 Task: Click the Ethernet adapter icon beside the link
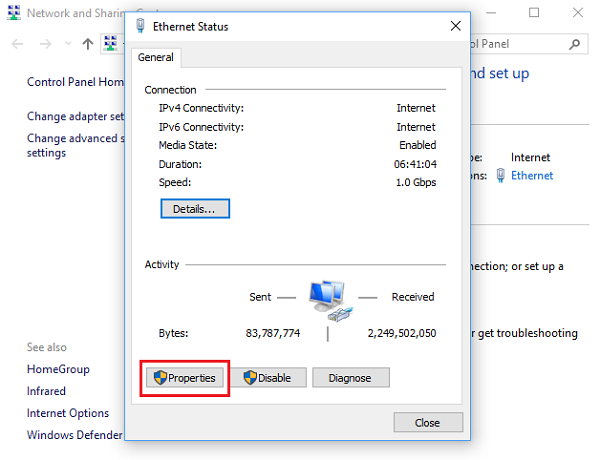click(x=500, y=175)
